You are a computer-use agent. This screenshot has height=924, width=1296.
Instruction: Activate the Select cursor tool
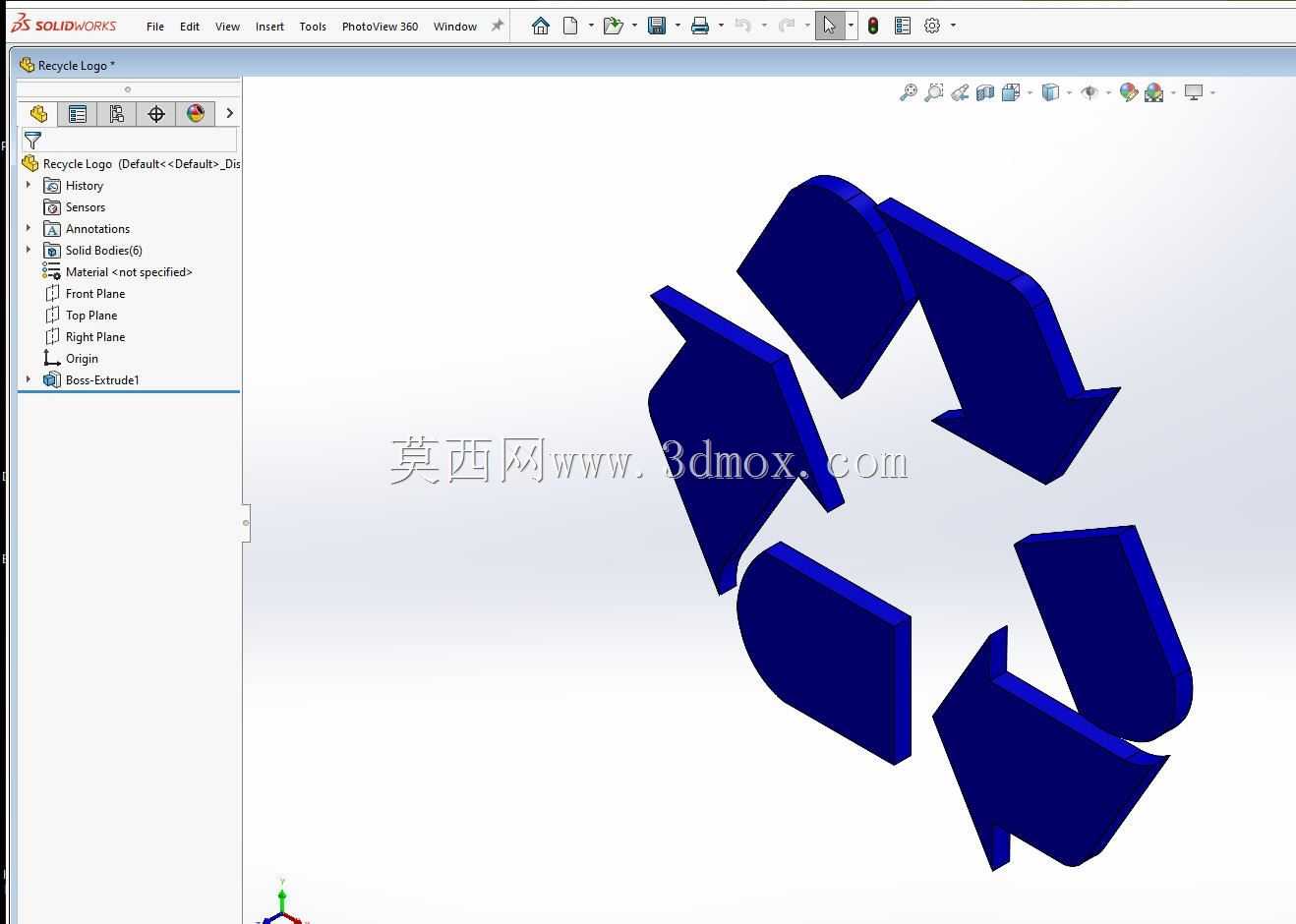tap(830, 26)
